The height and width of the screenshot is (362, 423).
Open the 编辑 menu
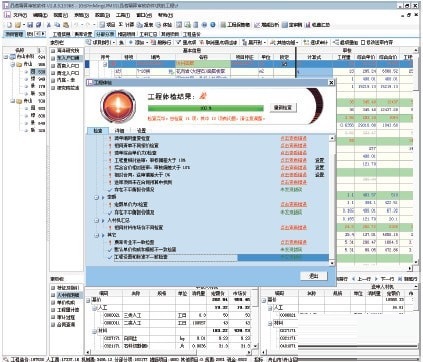(40, 15)
